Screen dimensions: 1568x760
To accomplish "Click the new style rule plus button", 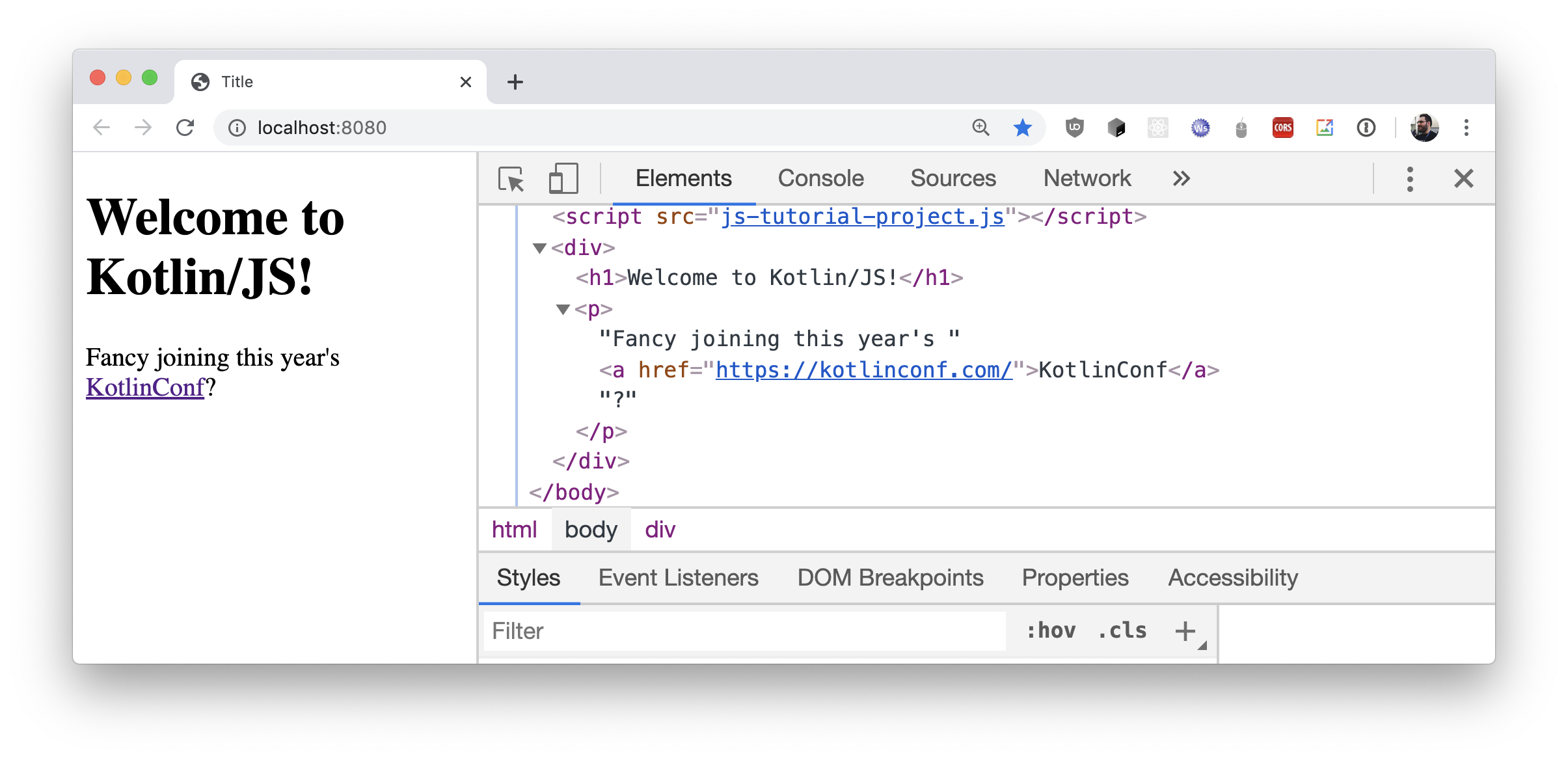I will 1185,631.
